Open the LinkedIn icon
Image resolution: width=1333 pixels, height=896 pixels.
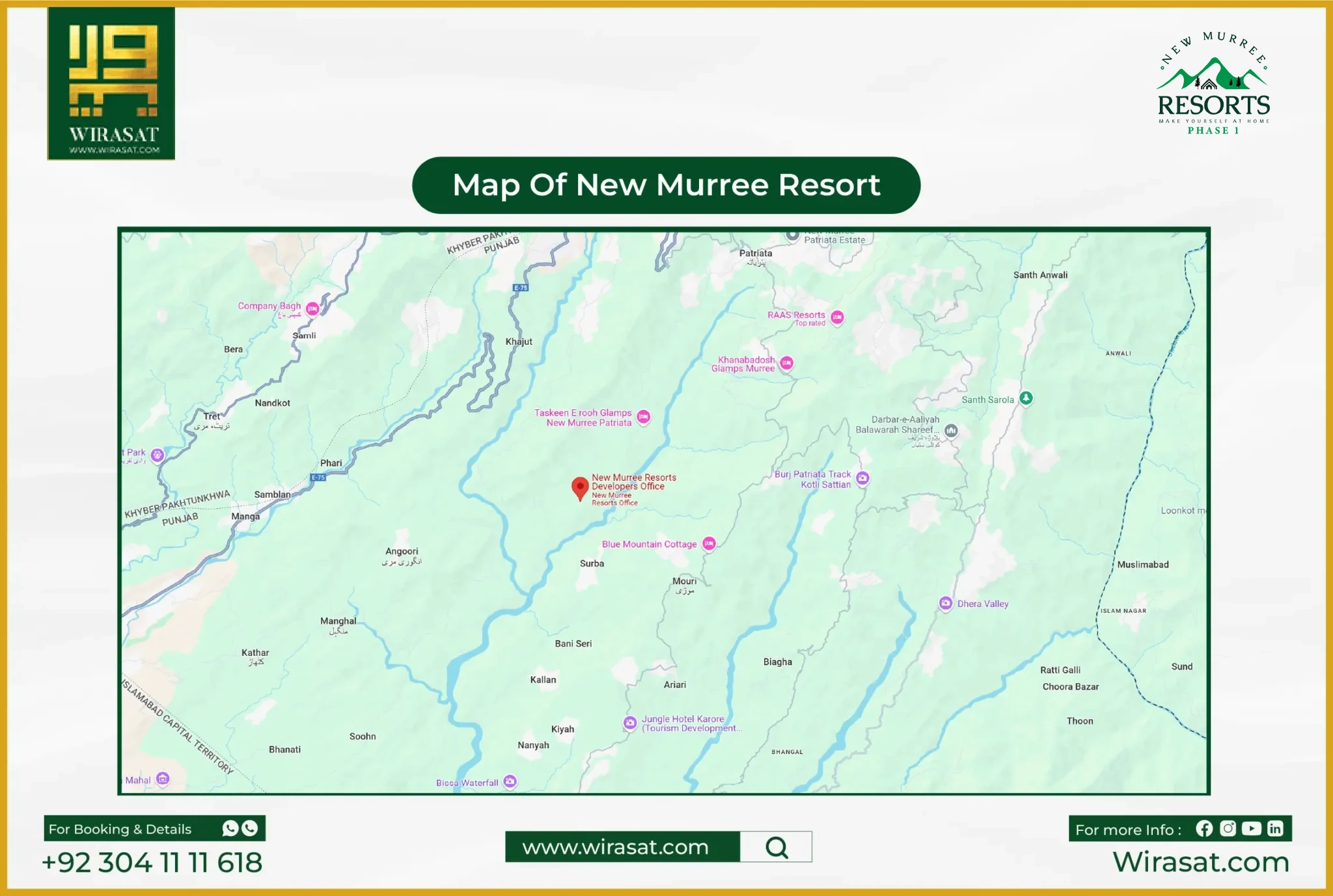pyautogui.click(x=1275, y=828)
